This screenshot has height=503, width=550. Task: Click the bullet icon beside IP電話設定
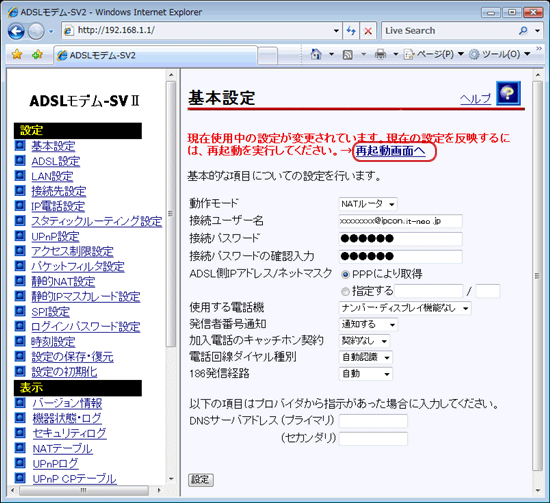tap(20, 206)
